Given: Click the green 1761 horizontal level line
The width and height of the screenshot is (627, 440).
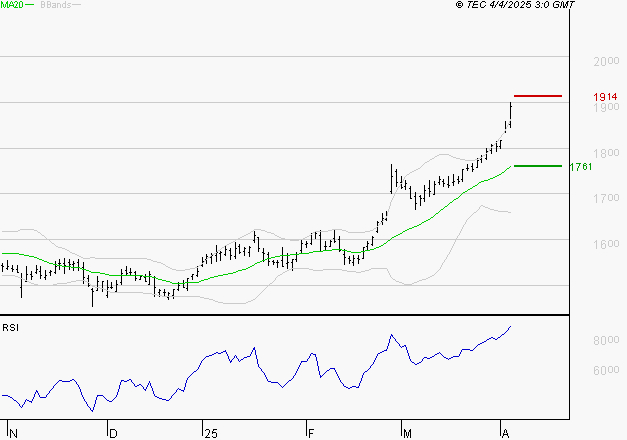Looking at the screenshot, I should tap(538, 166).
